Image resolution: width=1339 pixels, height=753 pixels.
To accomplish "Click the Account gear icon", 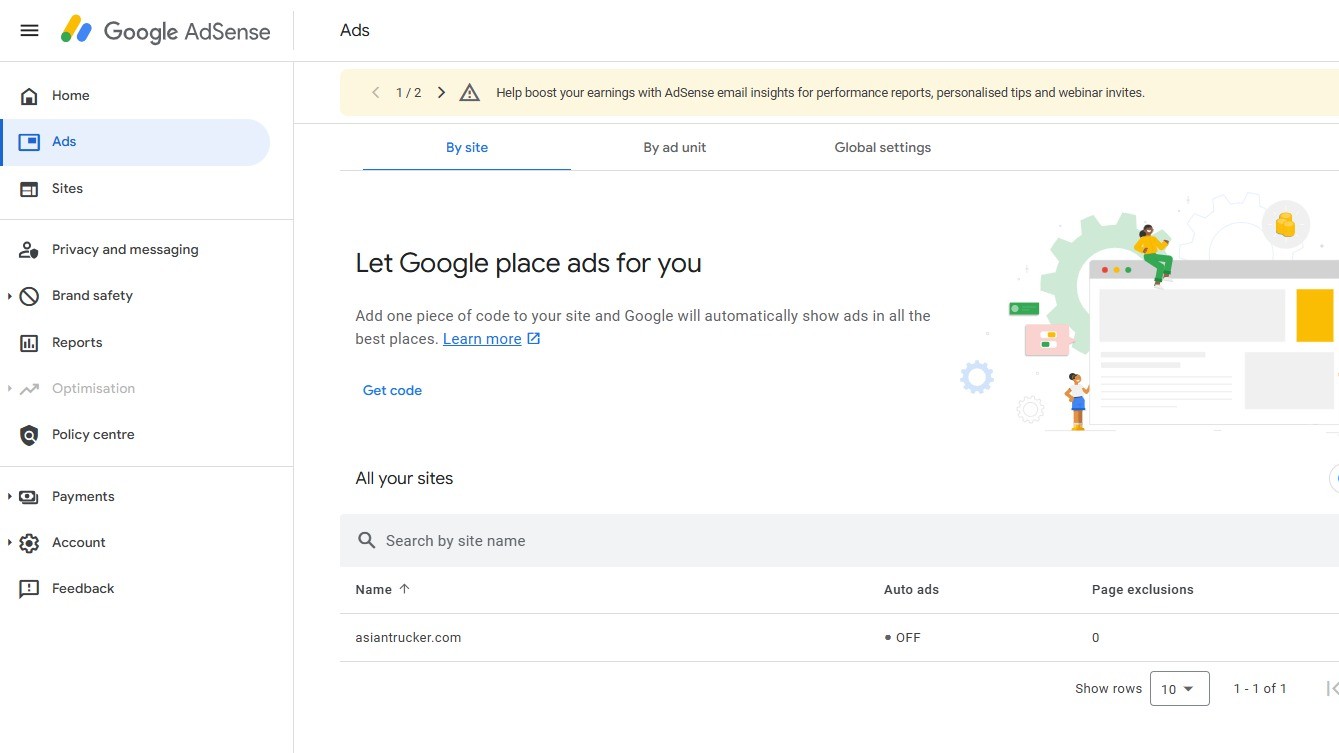I will tap(29, 543).
